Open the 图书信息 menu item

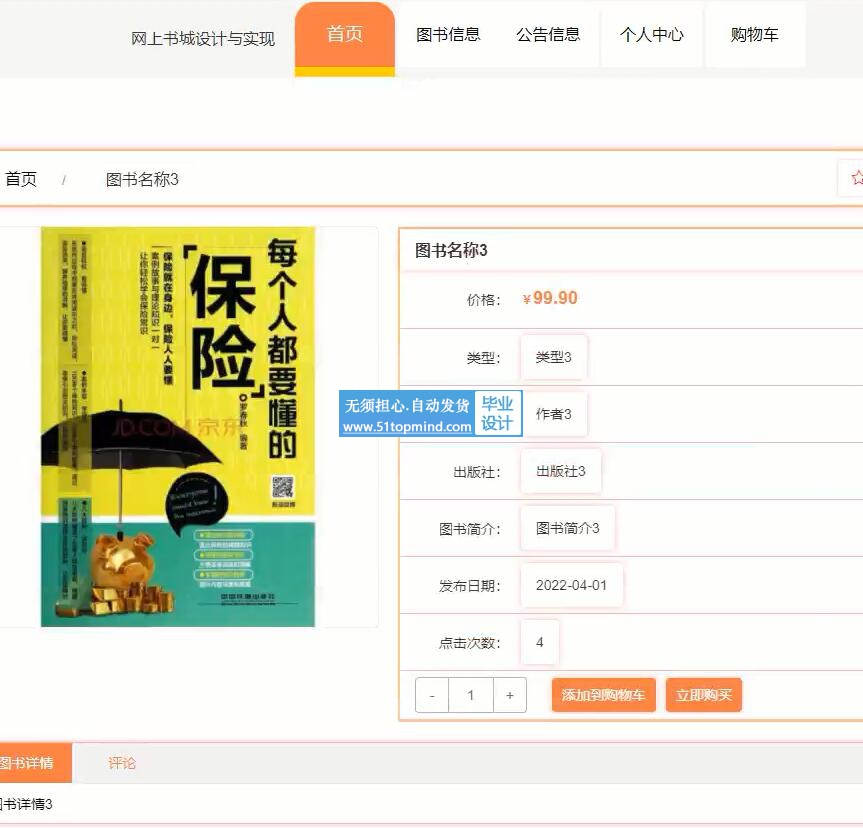click(x=448, y=35)
